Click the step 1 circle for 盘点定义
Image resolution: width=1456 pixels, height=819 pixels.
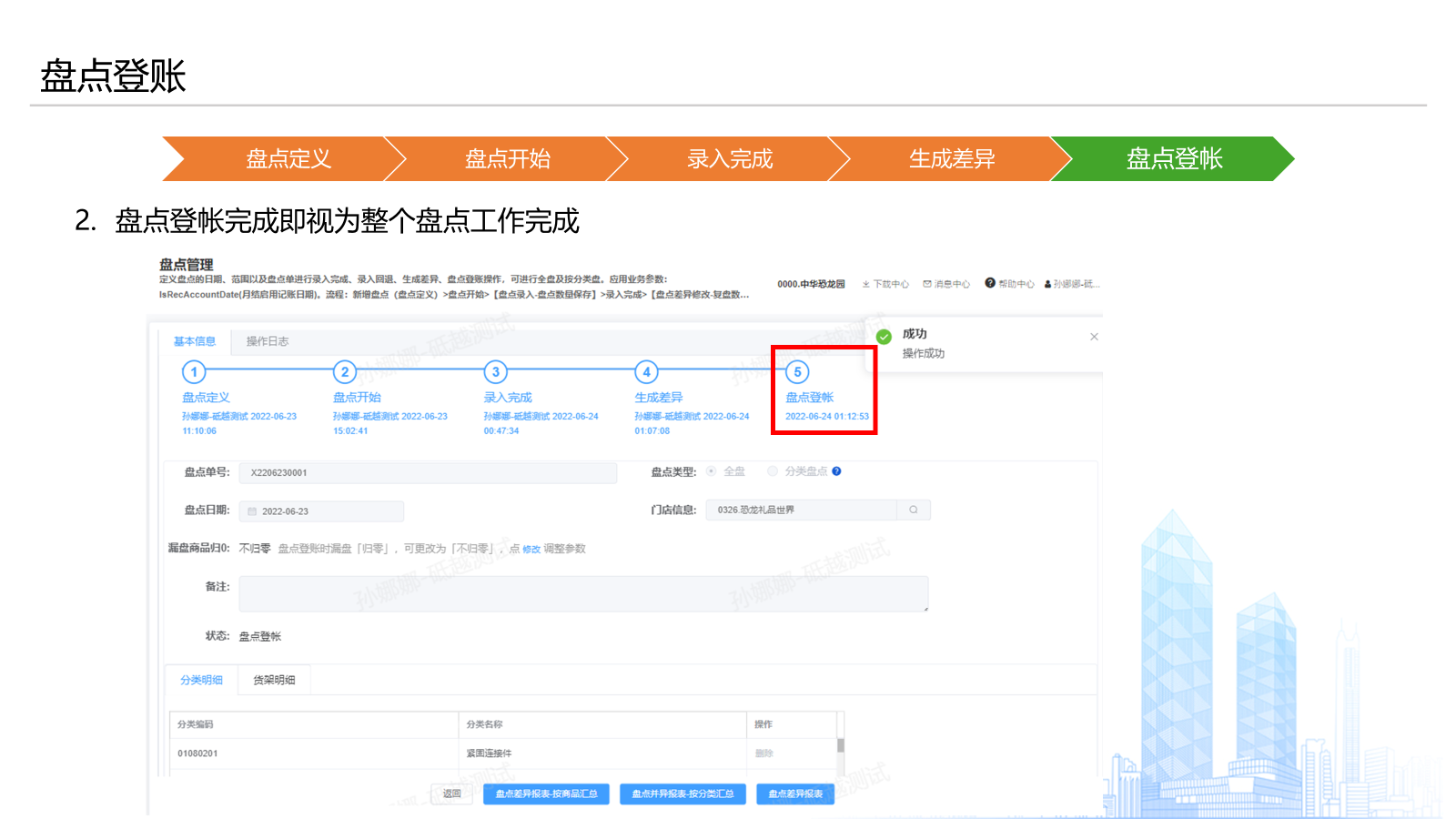click(194, 371)
